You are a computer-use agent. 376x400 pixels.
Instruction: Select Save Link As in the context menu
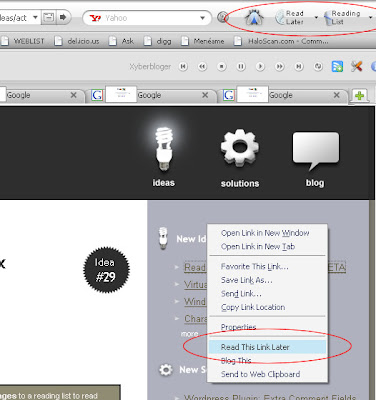(247, 280)
